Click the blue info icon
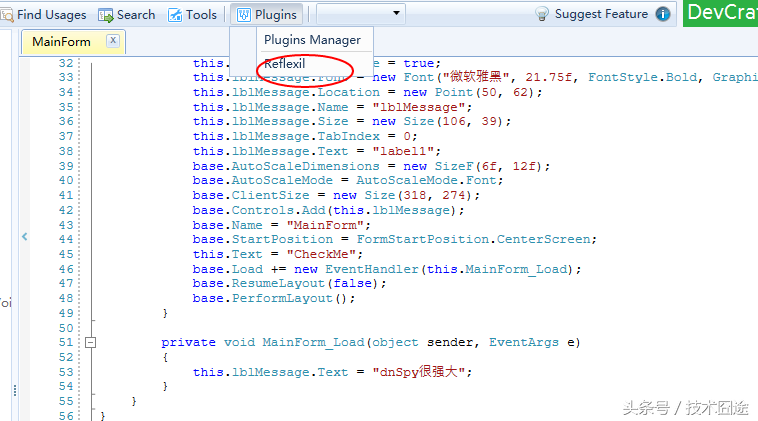The width and height of the screenshot is (758, 421). point(663,14)
